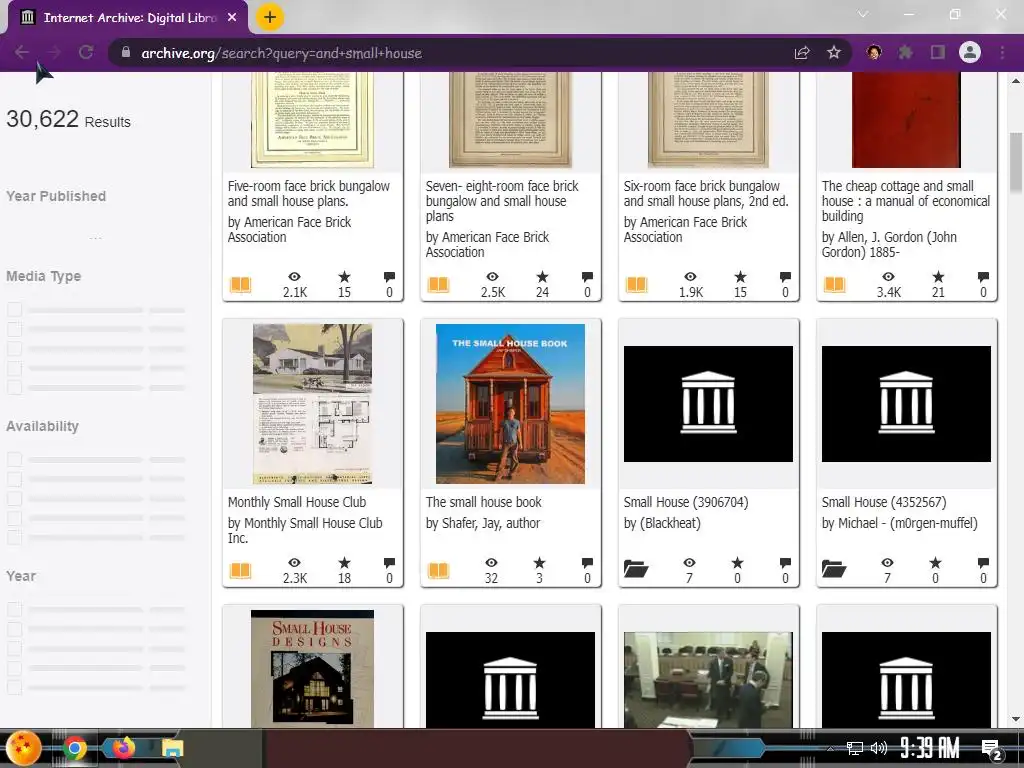
Task: Open Firefox from the taskbar
Action: [x=123, y=748]
